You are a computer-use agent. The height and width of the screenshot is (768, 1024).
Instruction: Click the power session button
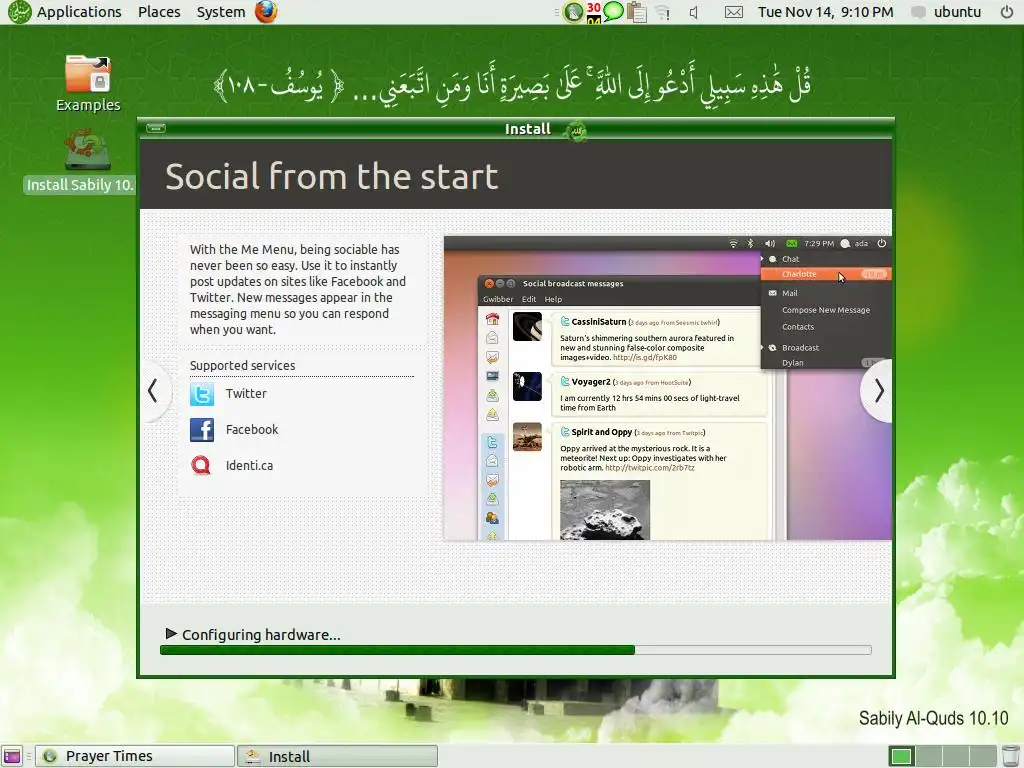1006,12
